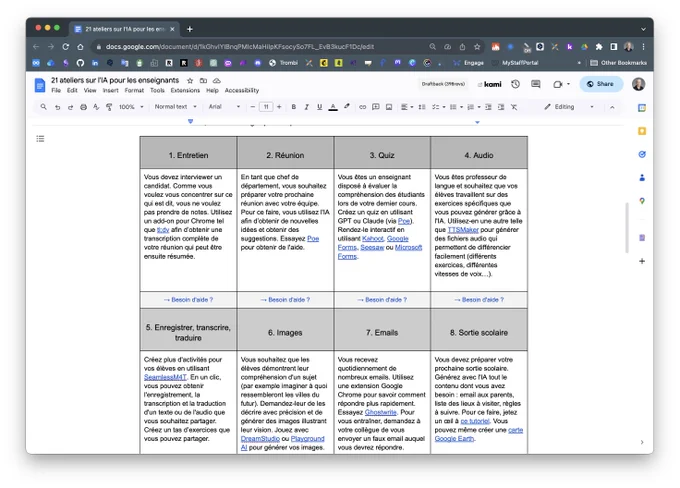This screenshot has width=680, height=488.
Task: Open the File menu
Action: pos(56,90)
